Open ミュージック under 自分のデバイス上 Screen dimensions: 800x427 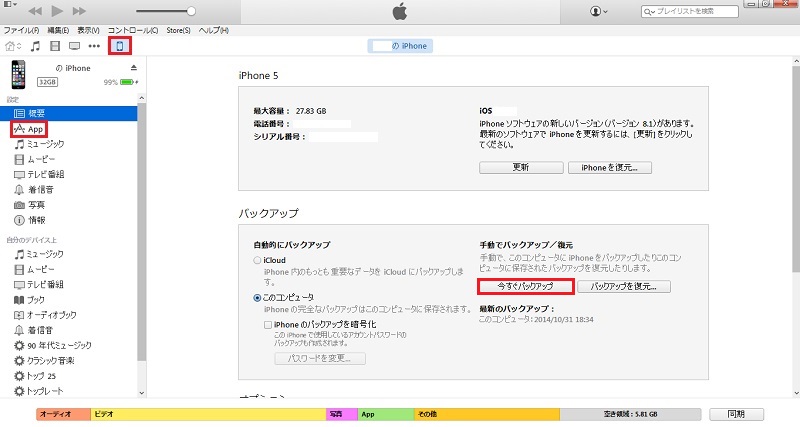(39, 254)
